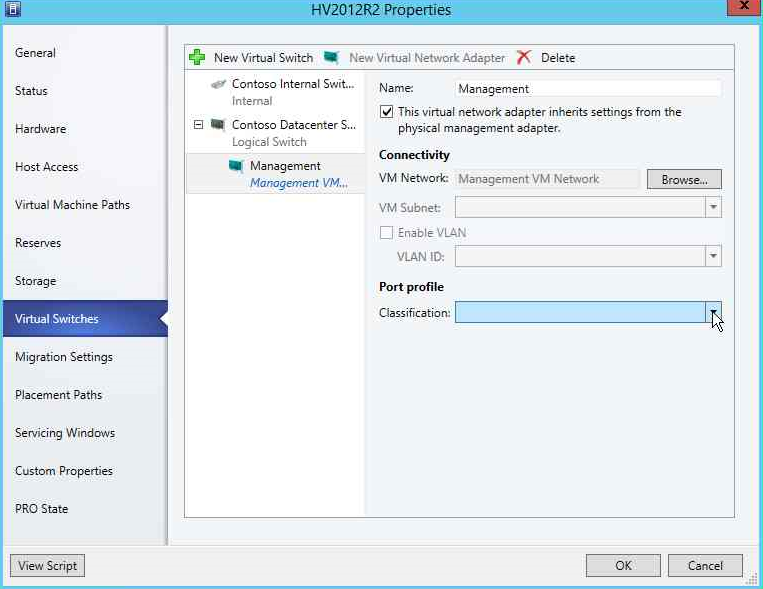This screenshot has width=763, height=589.
Task: Collapse the Contoso Datacenter switch tree node
Action: pyautogui.click(x=199, y=125)
